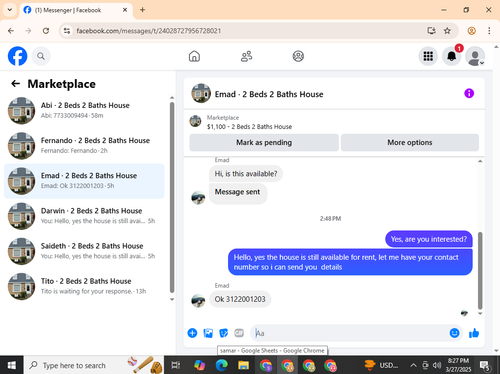Click the Chrome tab search dropdown
The height and width of the screenshot is (374, 500).
(x=10, y=10)
